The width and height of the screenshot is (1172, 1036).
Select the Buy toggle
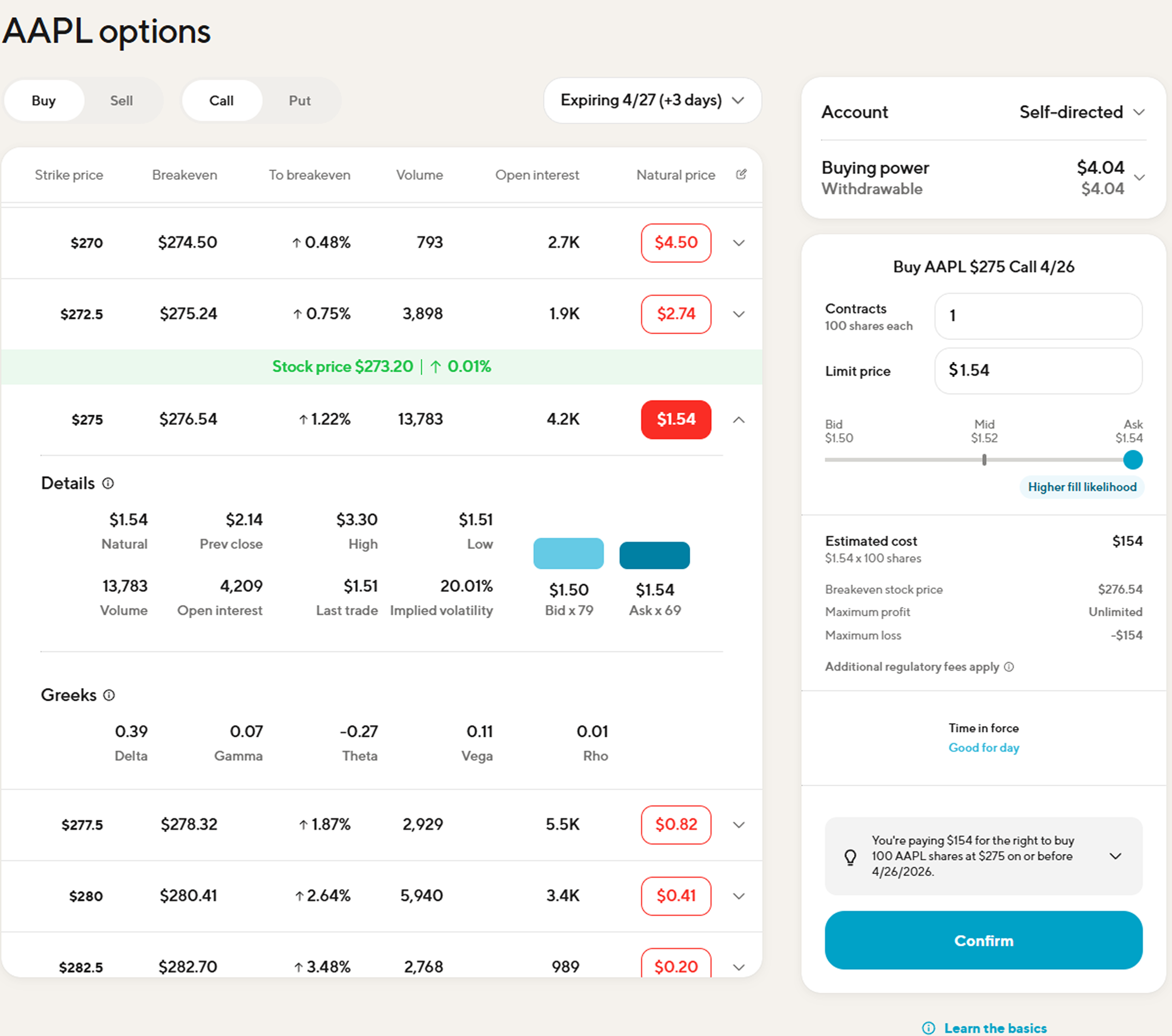[44, 100]
